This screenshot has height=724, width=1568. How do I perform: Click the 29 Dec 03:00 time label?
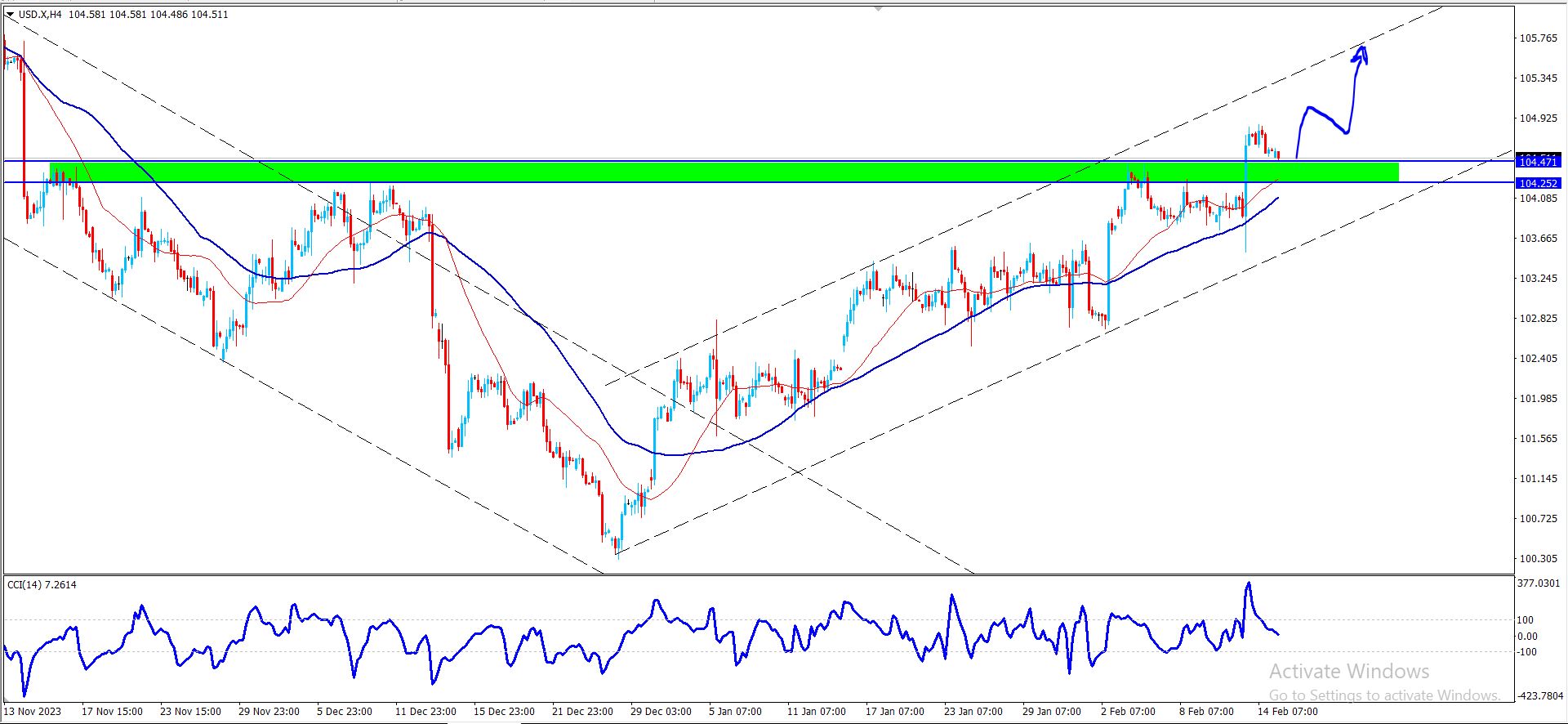(x=661, y=712)
